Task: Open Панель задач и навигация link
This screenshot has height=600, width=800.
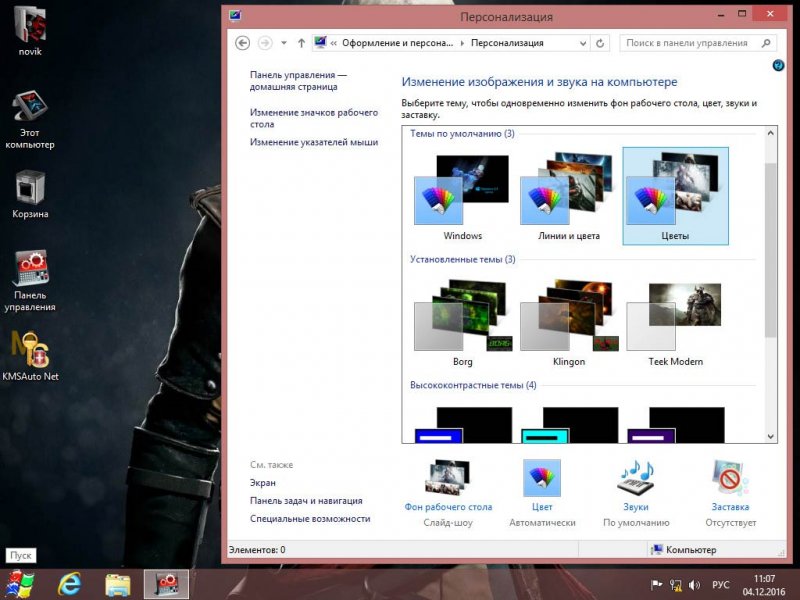Action: click(x=306, y=501)
